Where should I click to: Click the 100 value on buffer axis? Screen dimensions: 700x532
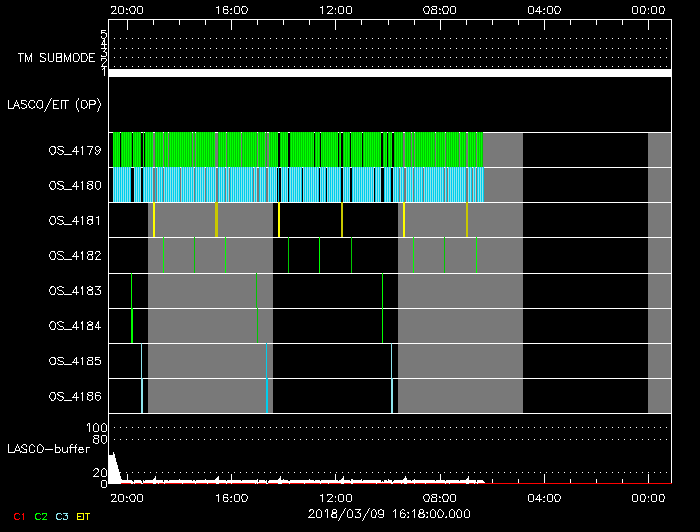(96, 428)
